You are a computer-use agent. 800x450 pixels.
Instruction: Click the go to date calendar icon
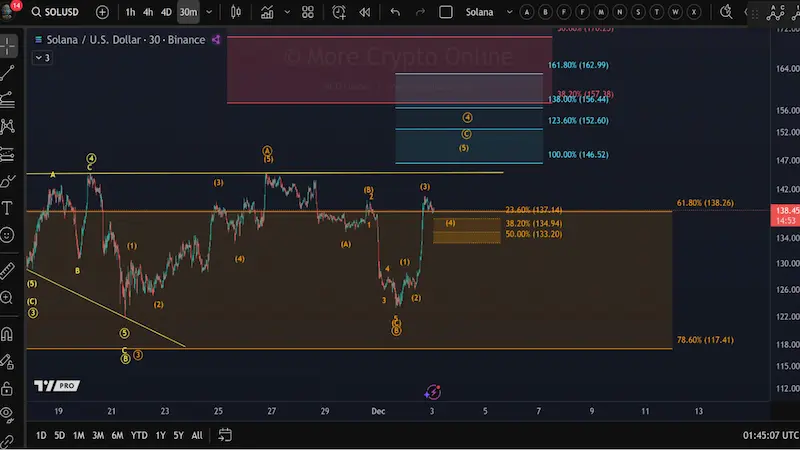[225, 435]
